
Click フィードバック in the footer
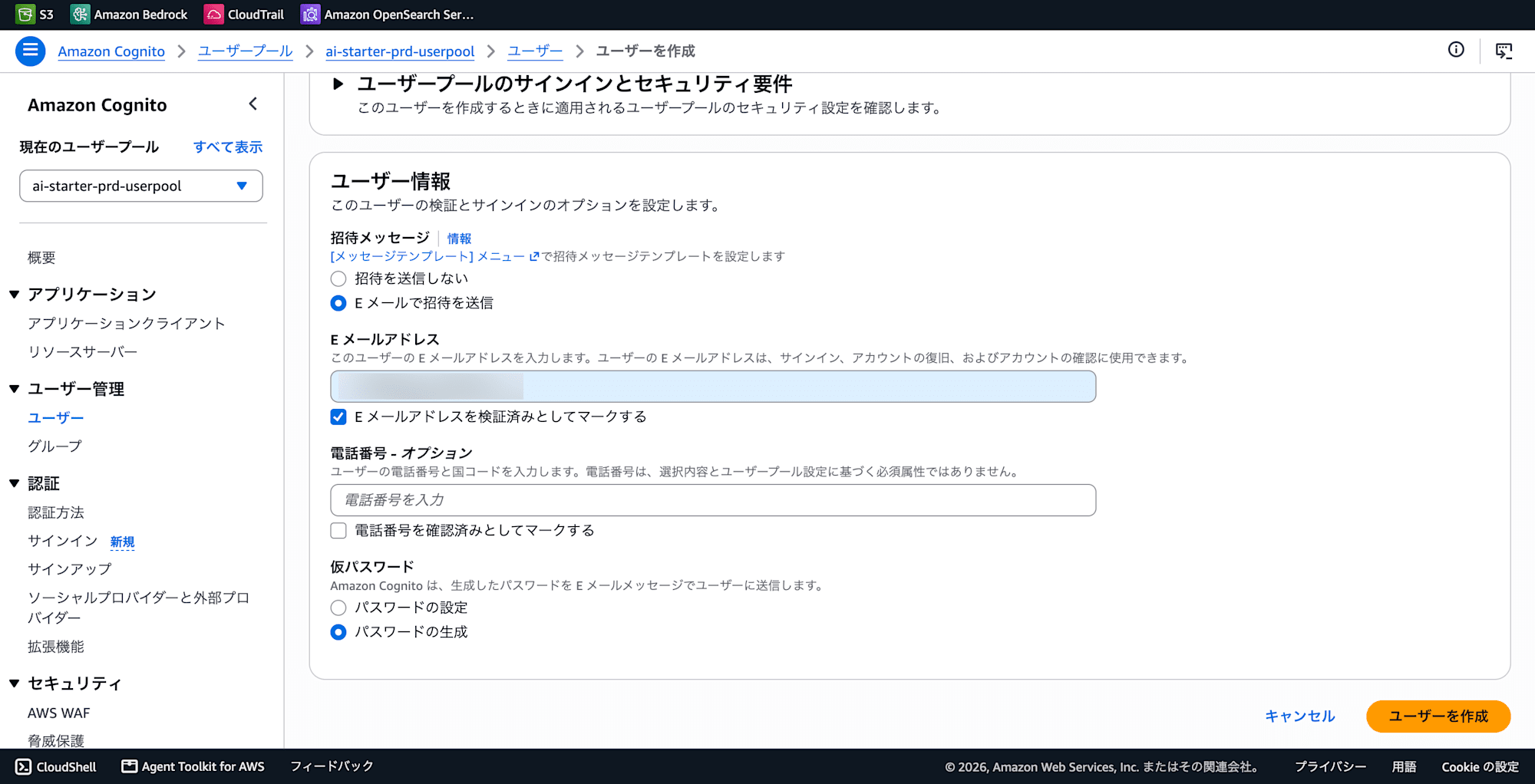pyautogui.click(x=332, y=766)
